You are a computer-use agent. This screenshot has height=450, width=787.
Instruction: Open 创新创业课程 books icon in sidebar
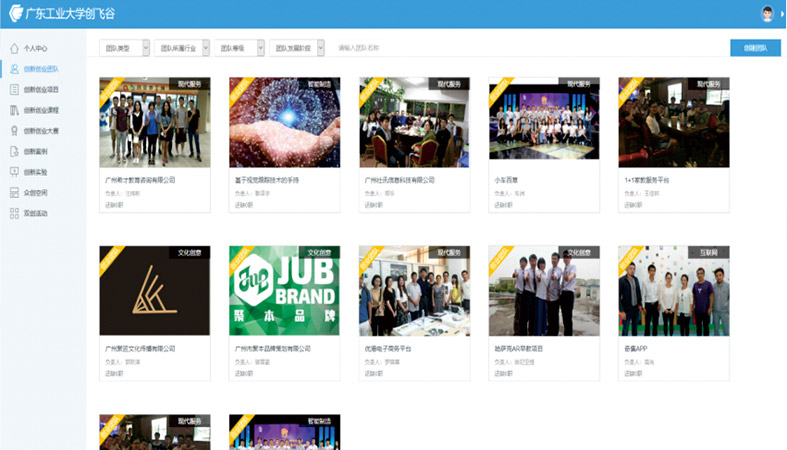tap(14, 110)
